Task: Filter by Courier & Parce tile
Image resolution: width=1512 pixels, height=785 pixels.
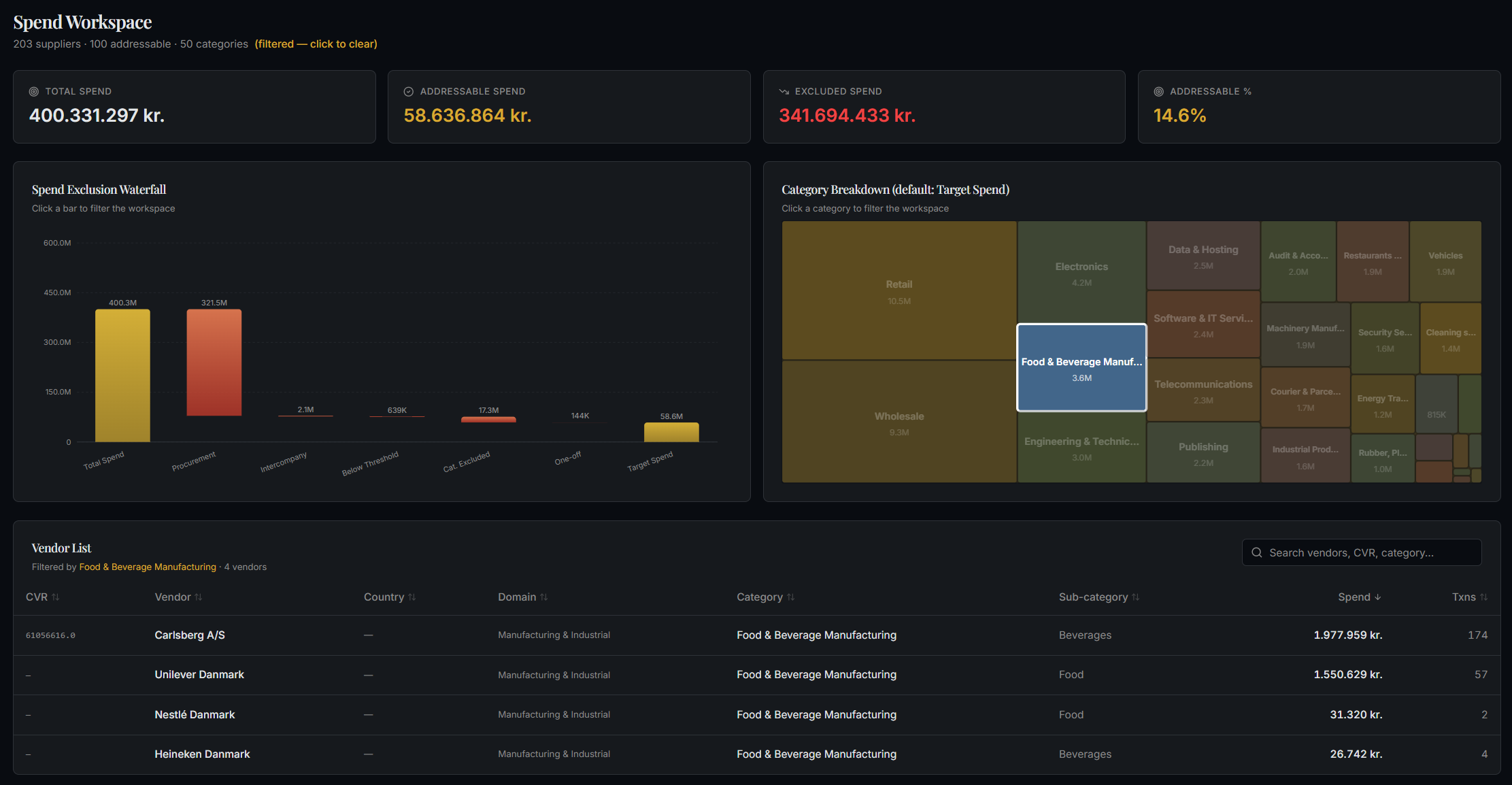Action: 1305,398
